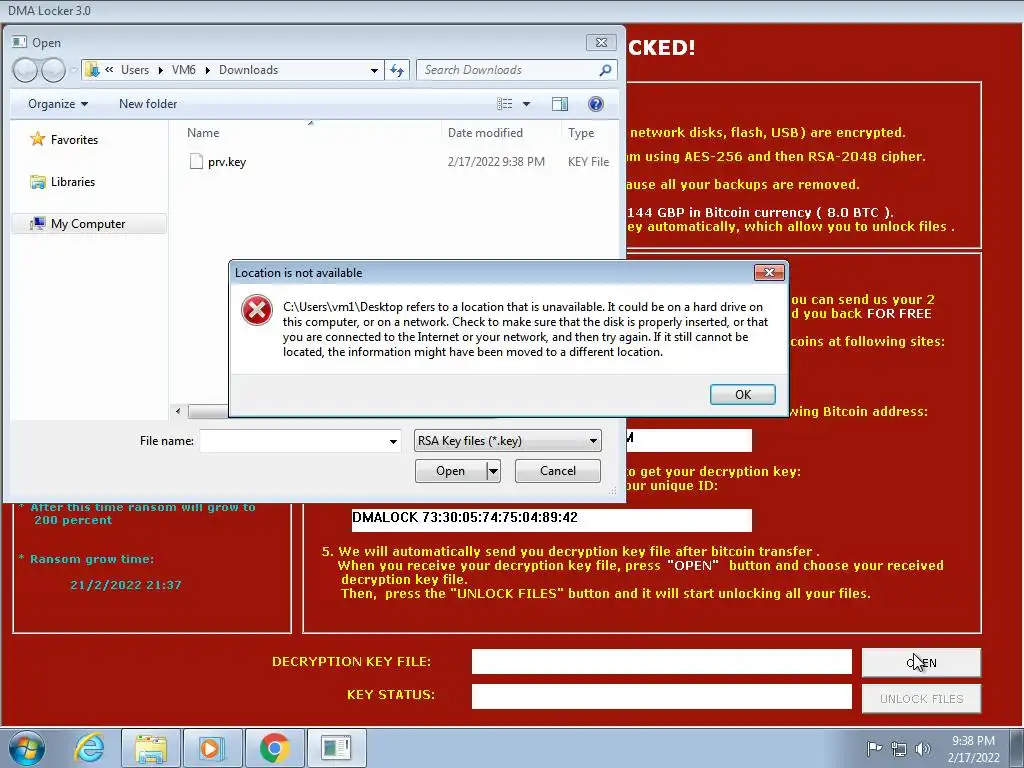The image size is (1024, 768).
Task: Open help with the question mark icon
Action: tap(596, 104)
